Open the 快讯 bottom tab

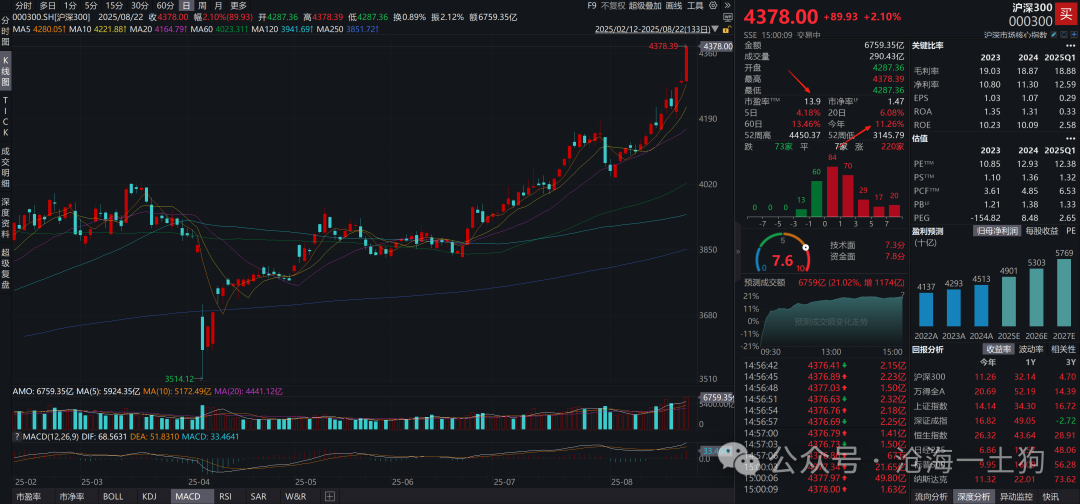click(1050, 496)
